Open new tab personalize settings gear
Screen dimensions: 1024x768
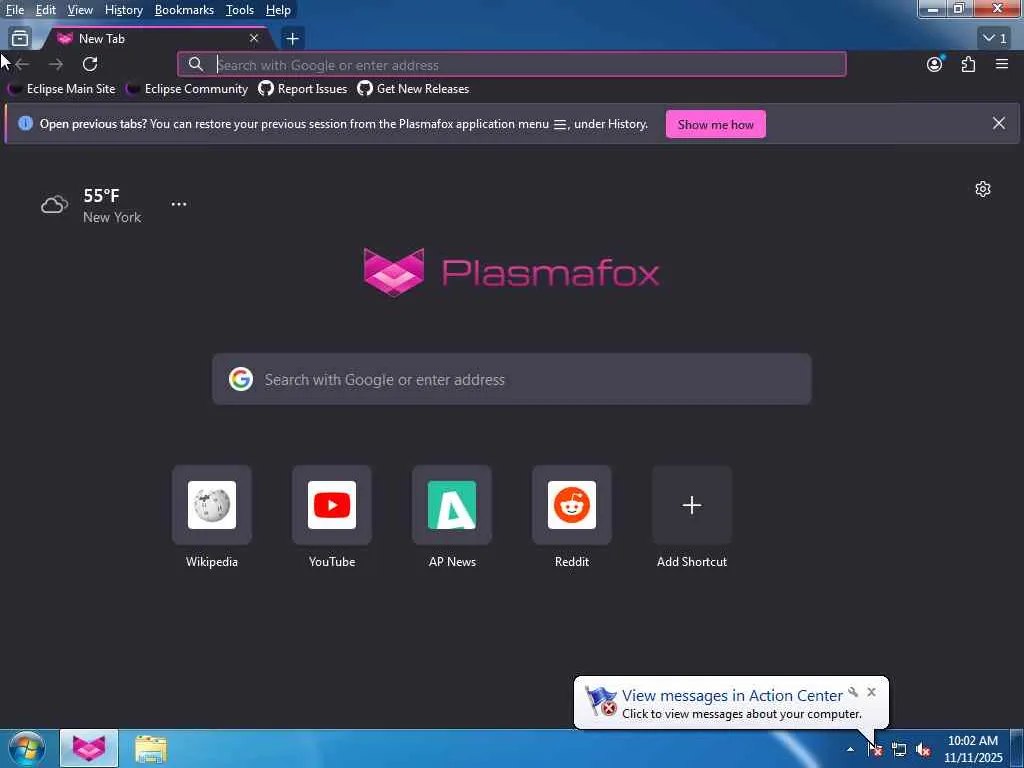coord(983,189)
